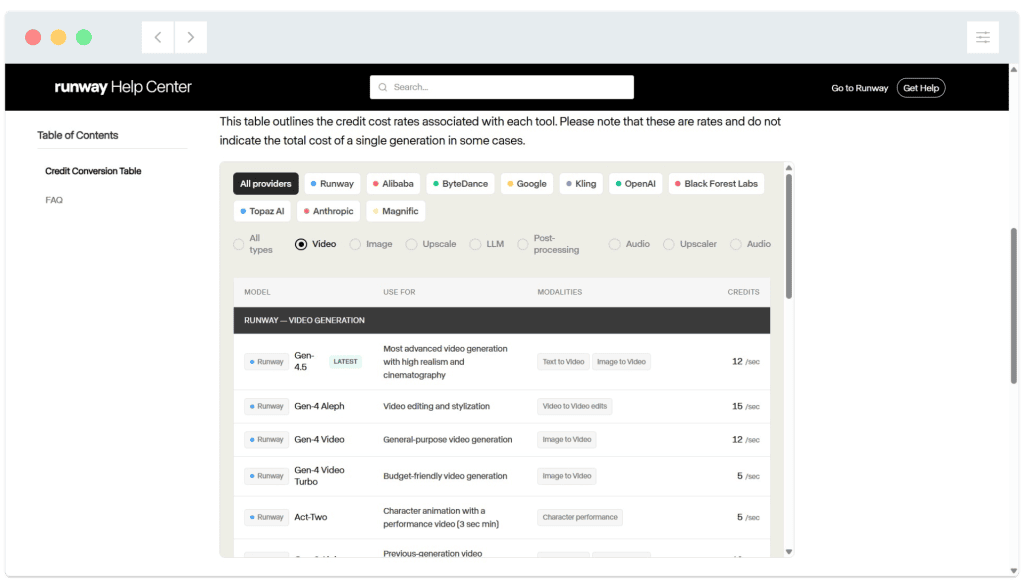Click the red close window button
The image size is (1024, 587).
point(33,37)
